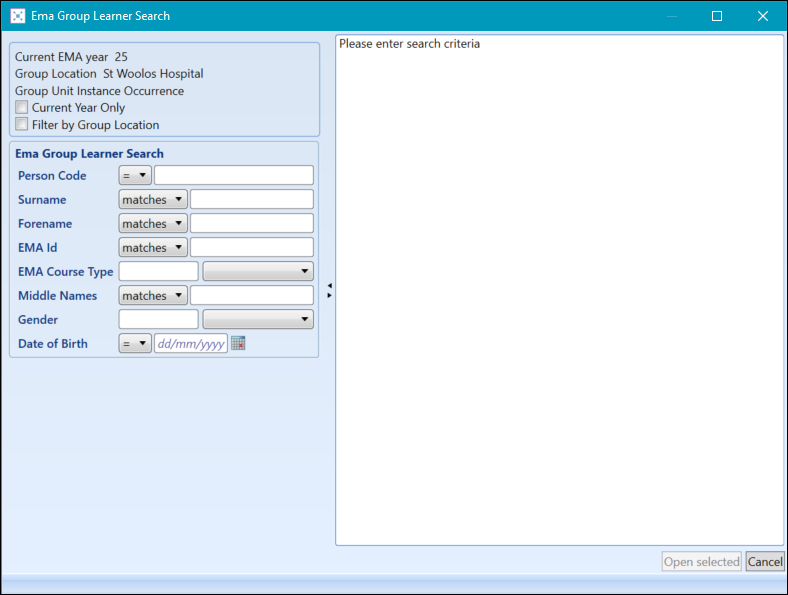
Task: Click the Cancel button
Action: [x=765, y=561]
